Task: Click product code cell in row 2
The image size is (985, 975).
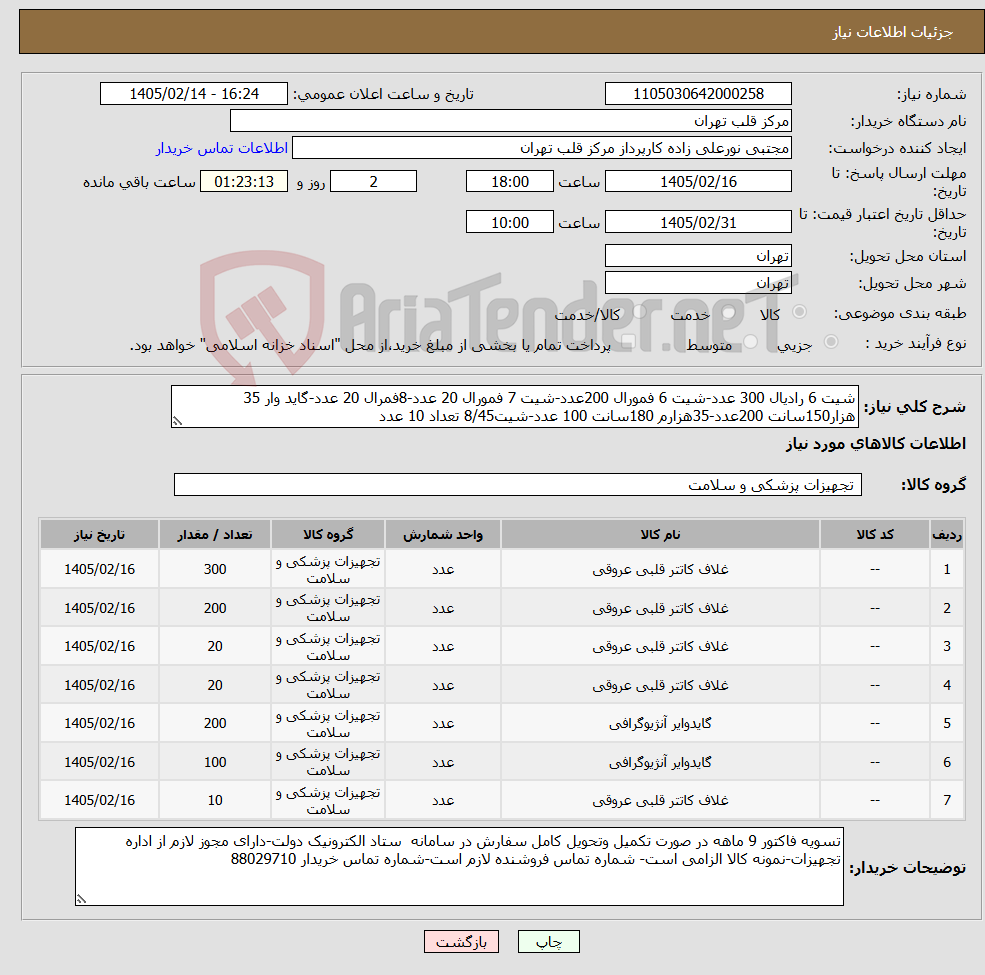Action: point(874,608)
